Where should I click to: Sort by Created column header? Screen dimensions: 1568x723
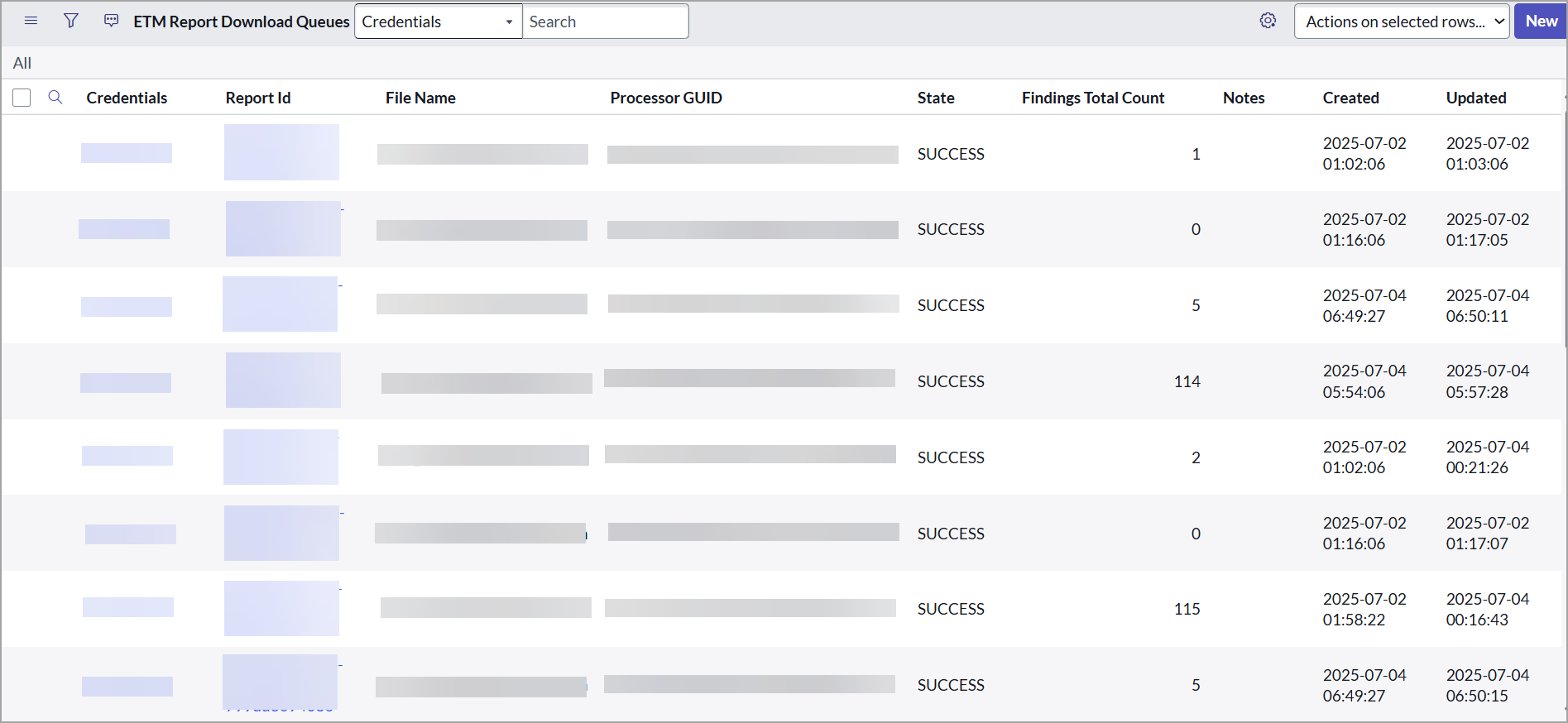coord(1350,98)
